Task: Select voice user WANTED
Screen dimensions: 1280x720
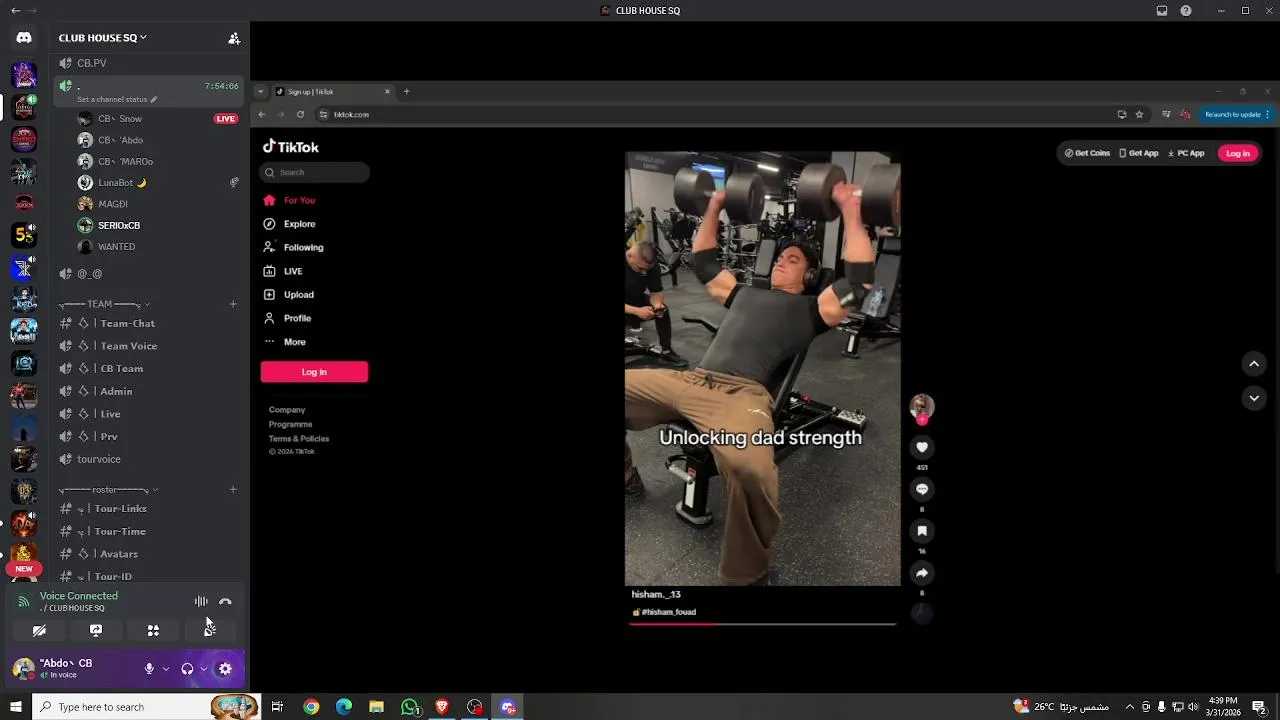Action: pos(158,247)
